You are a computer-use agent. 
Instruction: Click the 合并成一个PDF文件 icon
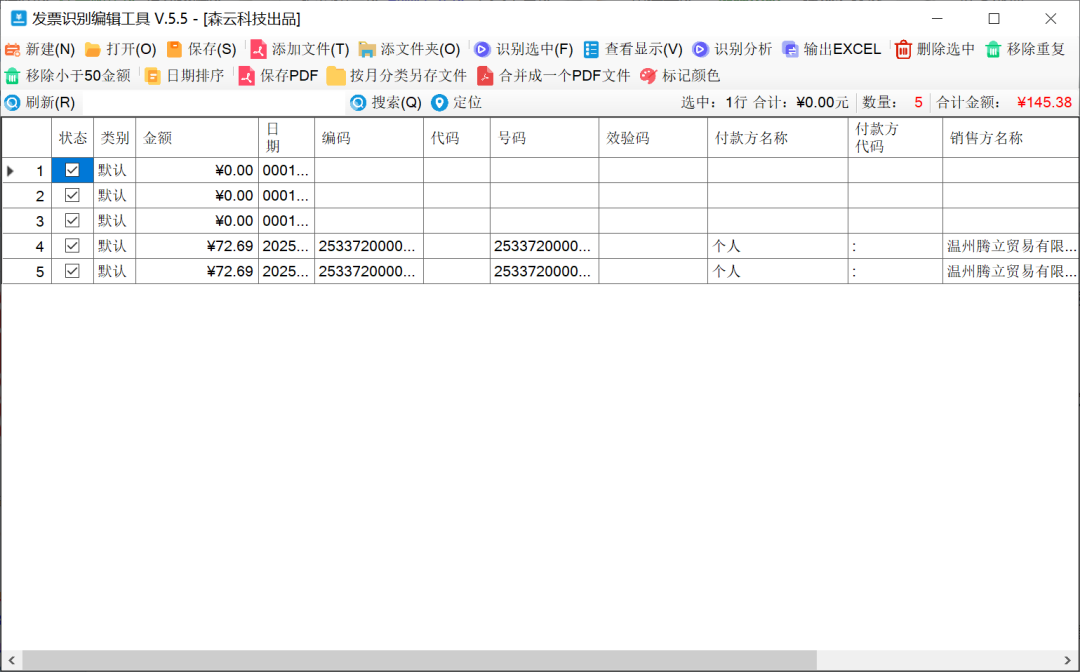tap(486, 76)
